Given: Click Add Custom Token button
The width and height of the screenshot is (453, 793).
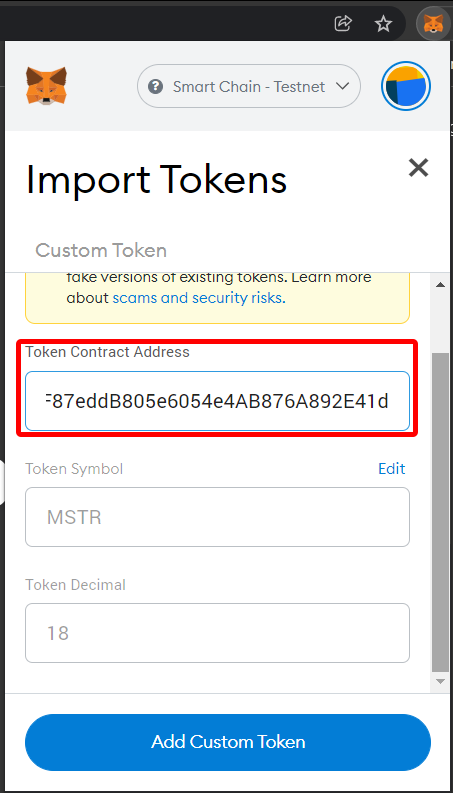Looking at the screenshot, I should (228, 742).
